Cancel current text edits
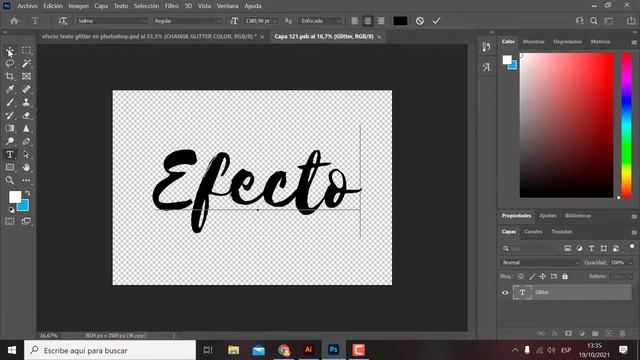Viewport: 640px width, 360px height. point(420,21)
